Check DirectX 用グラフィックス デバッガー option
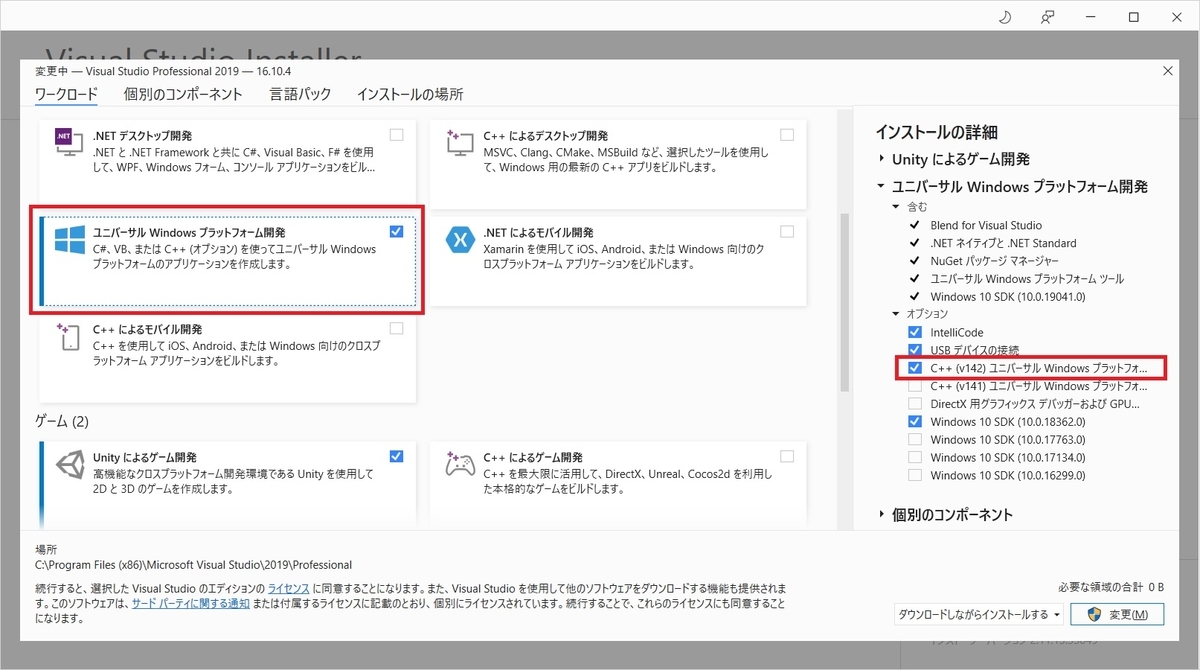The width and height of the screenshot is (1200, 670). coord(915,404)
